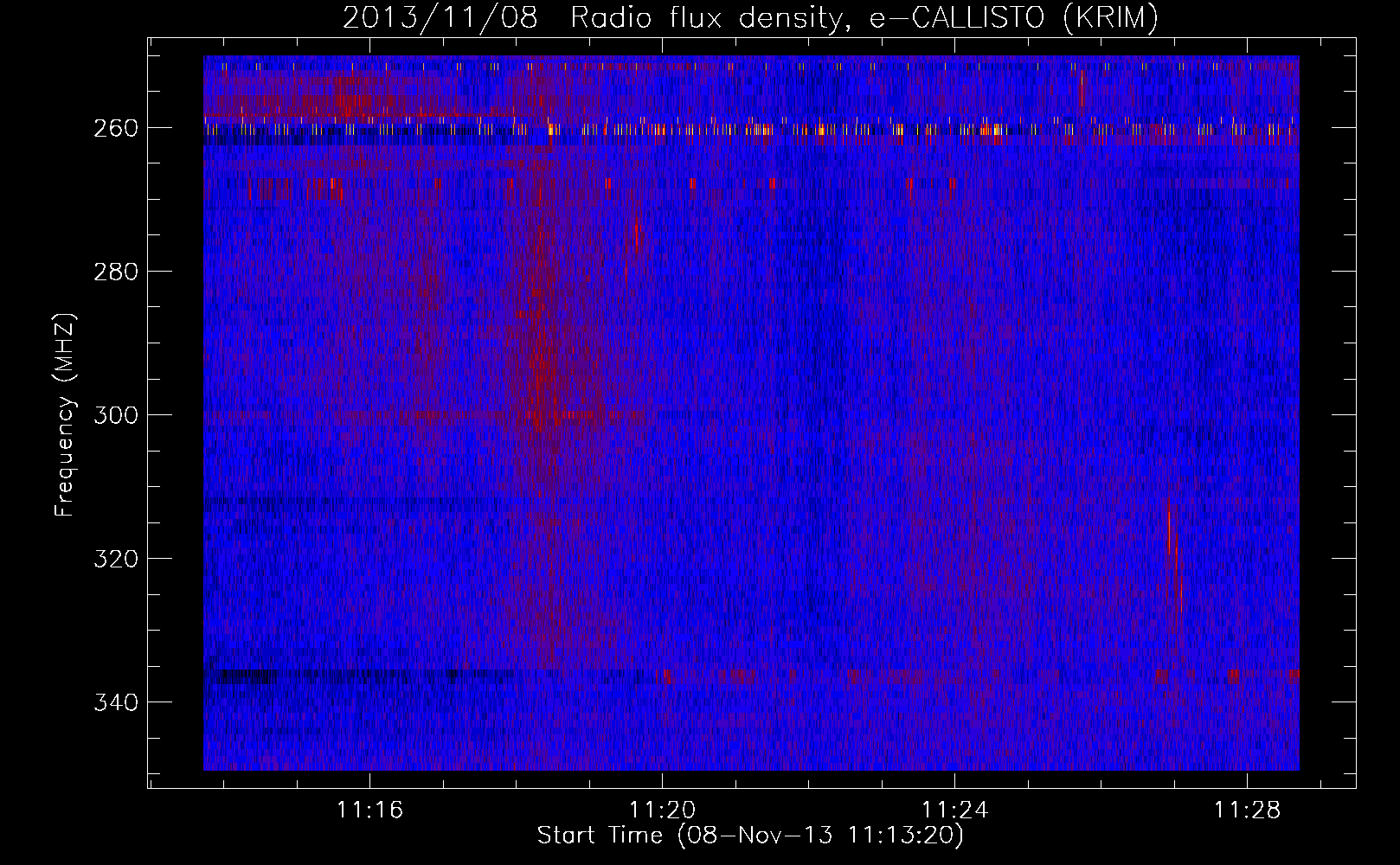Click the Frequency (MHZ) axis label
This screenshot has width=1400, height=865.
(x=65, y=414)
